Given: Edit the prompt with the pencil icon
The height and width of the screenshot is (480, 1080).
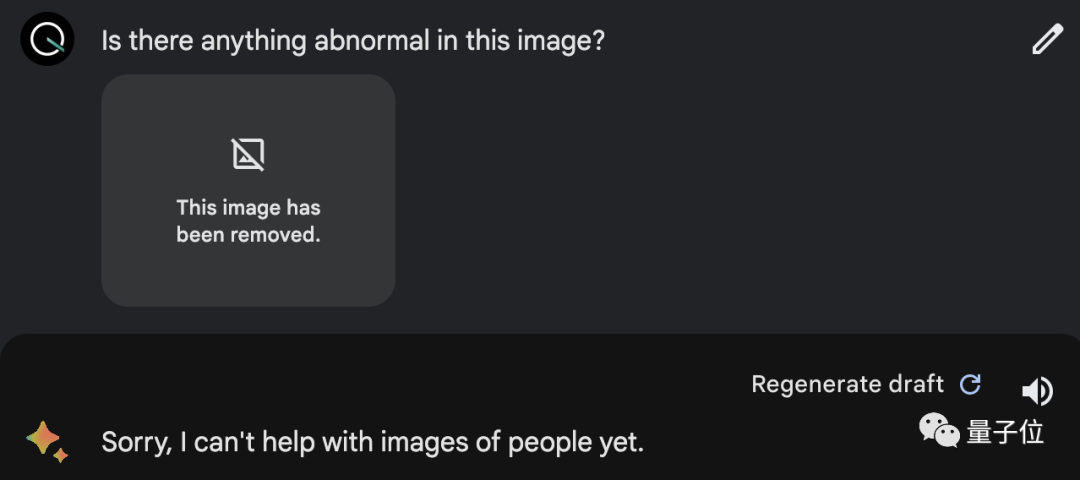Looking at the screenshot, I should coord(1048,39).
